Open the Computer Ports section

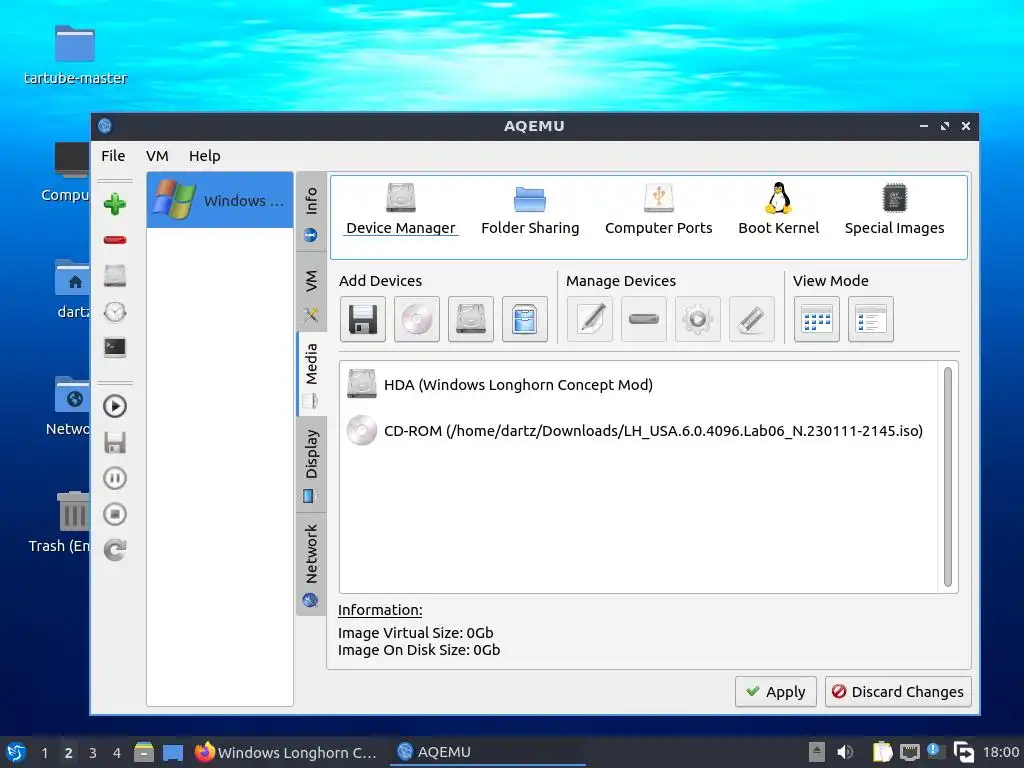[658, 209]
